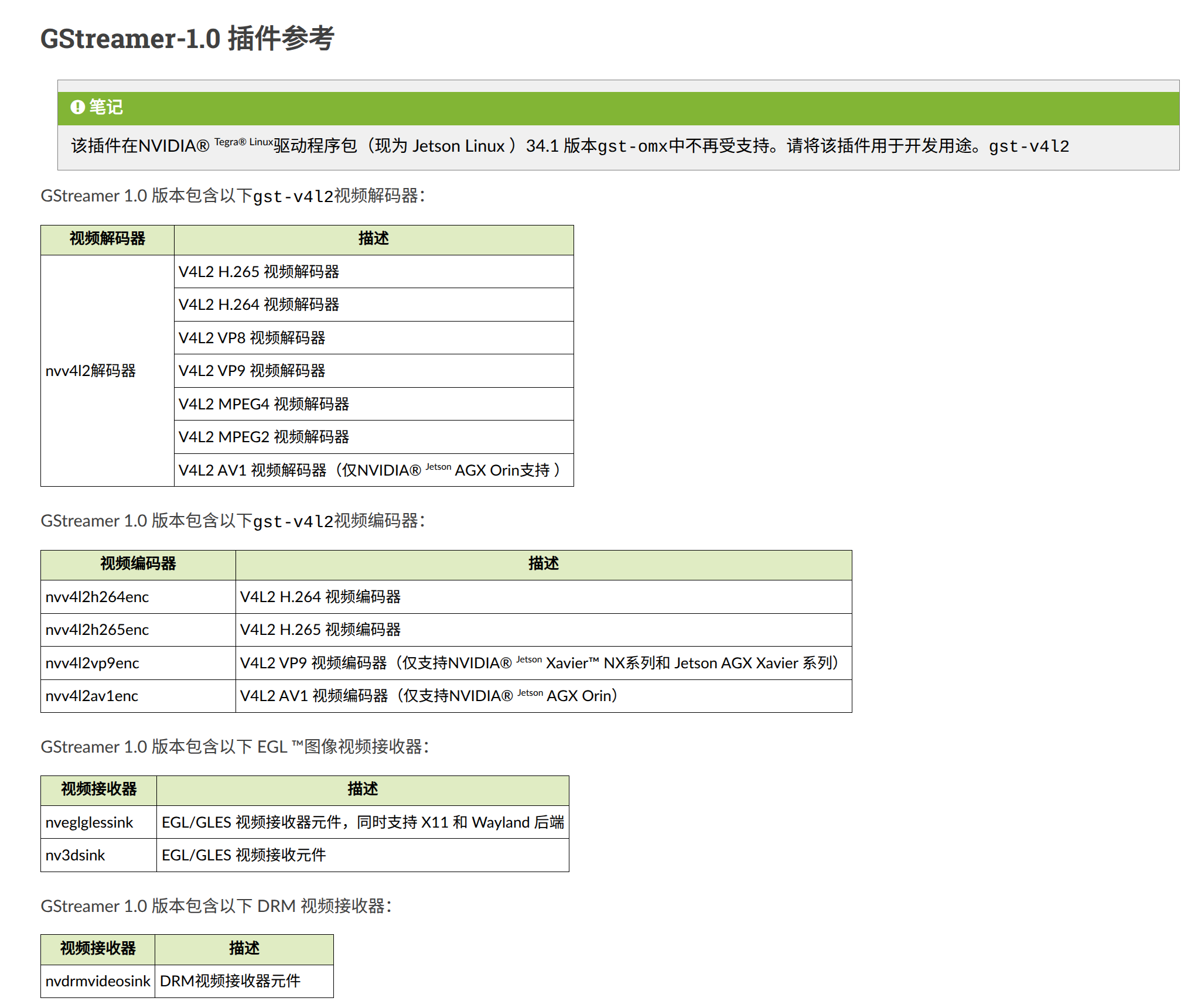Click gst-omx text in the note box
This screenshot has height=1008, width=1198.
[x=632, y=146]
